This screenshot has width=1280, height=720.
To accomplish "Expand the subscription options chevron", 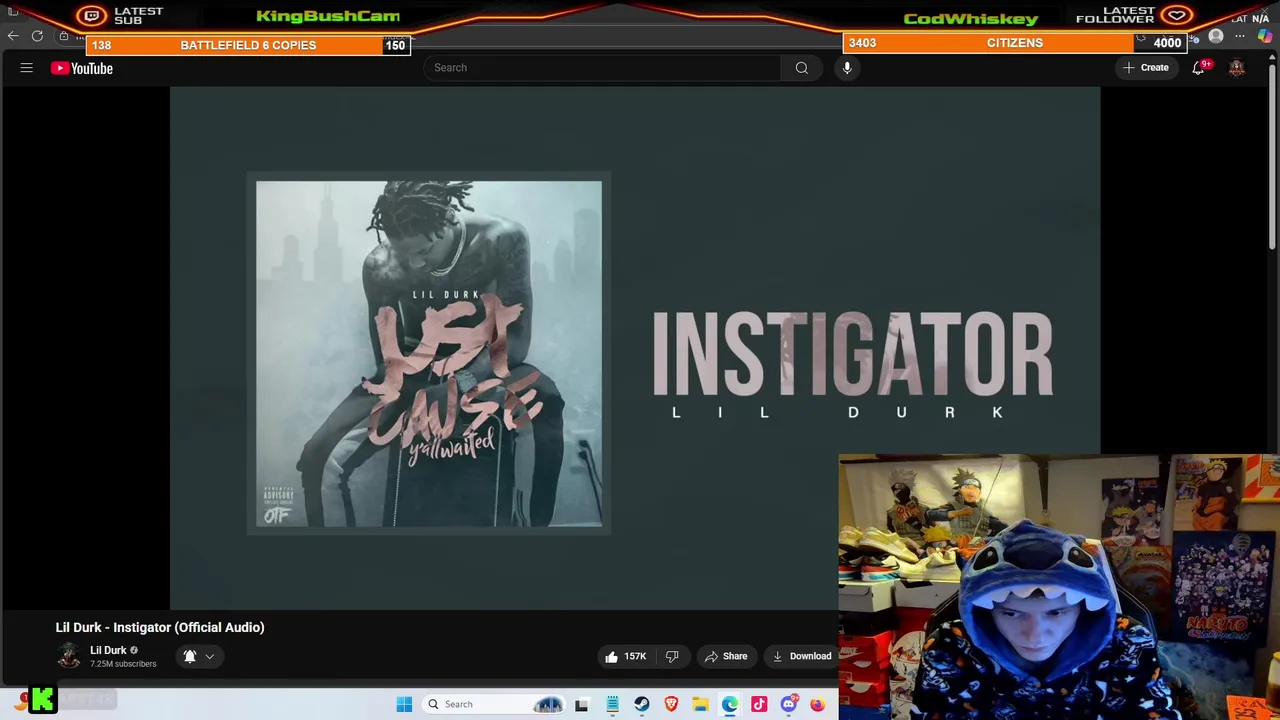I will (x=210, y=657).
